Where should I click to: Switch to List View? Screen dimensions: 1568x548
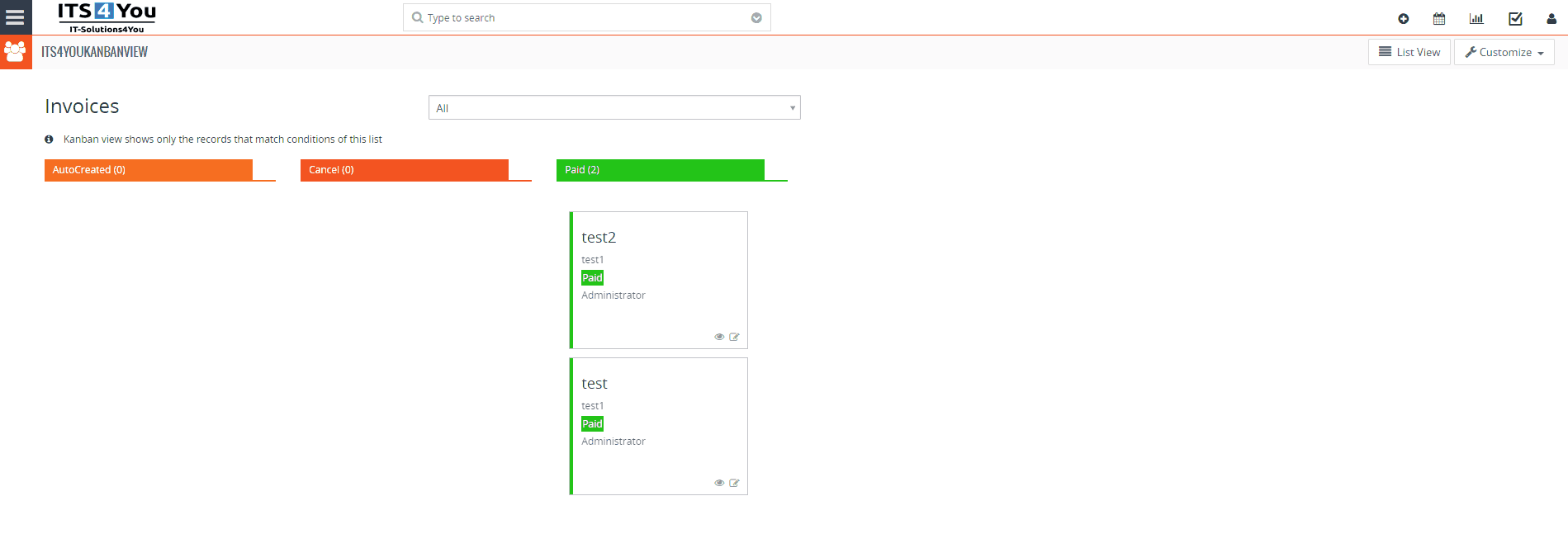click(1409, 52)
